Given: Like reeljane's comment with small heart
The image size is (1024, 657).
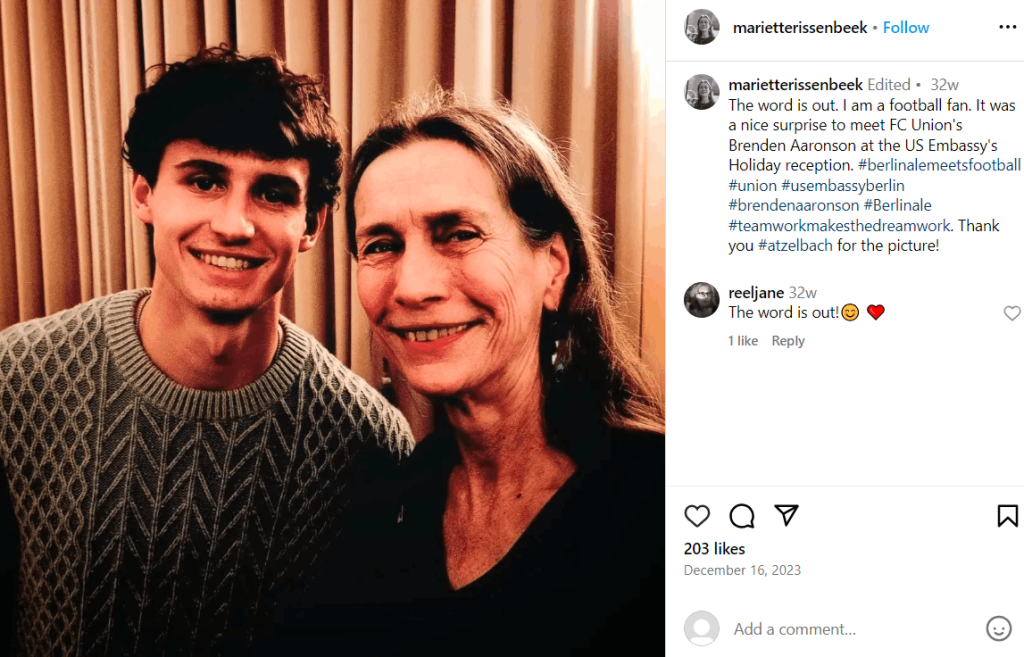Looking at the screenshot, I should [1012, 313].
